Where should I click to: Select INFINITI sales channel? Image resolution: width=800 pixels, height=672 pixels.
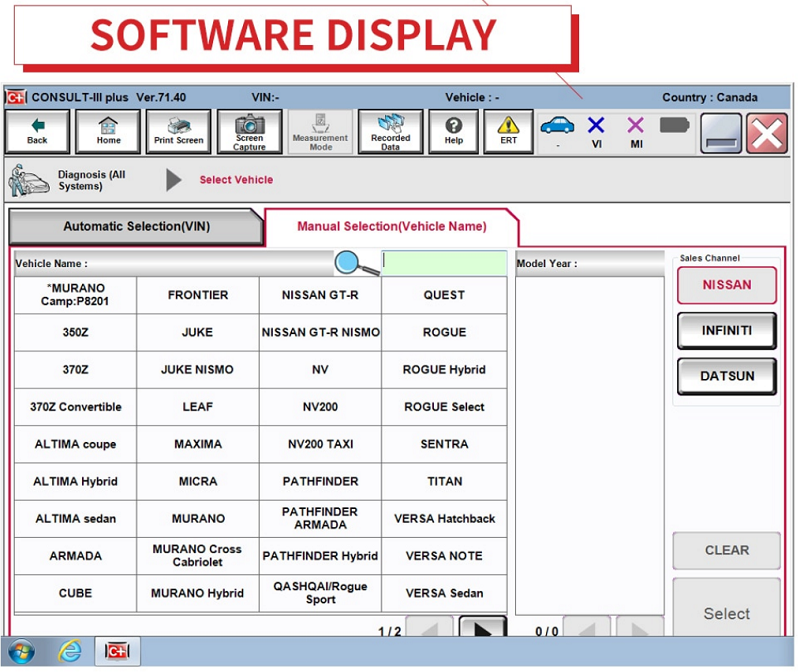(727, 331)
